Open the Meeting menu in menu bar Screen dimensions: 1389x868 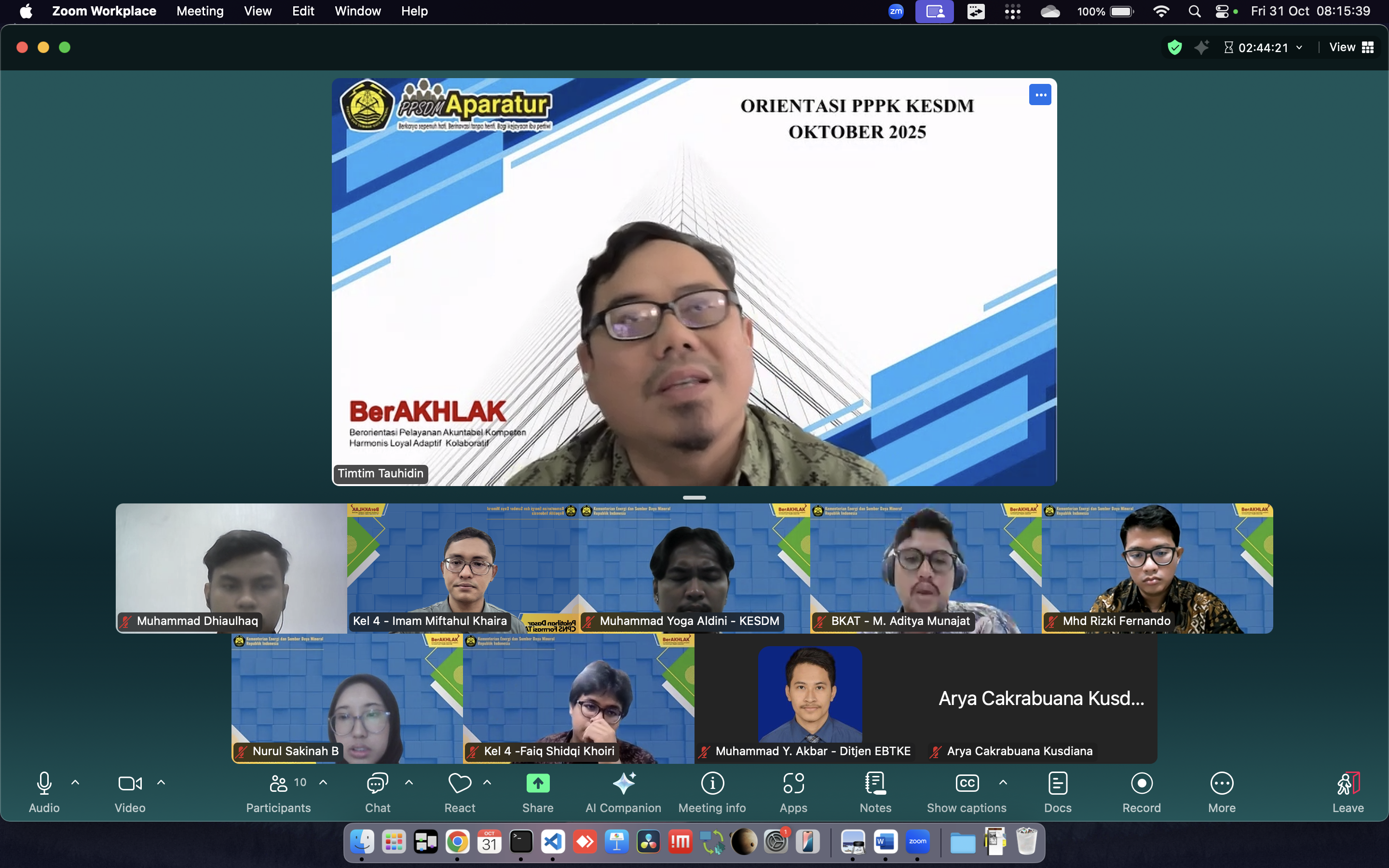[200, 11]
